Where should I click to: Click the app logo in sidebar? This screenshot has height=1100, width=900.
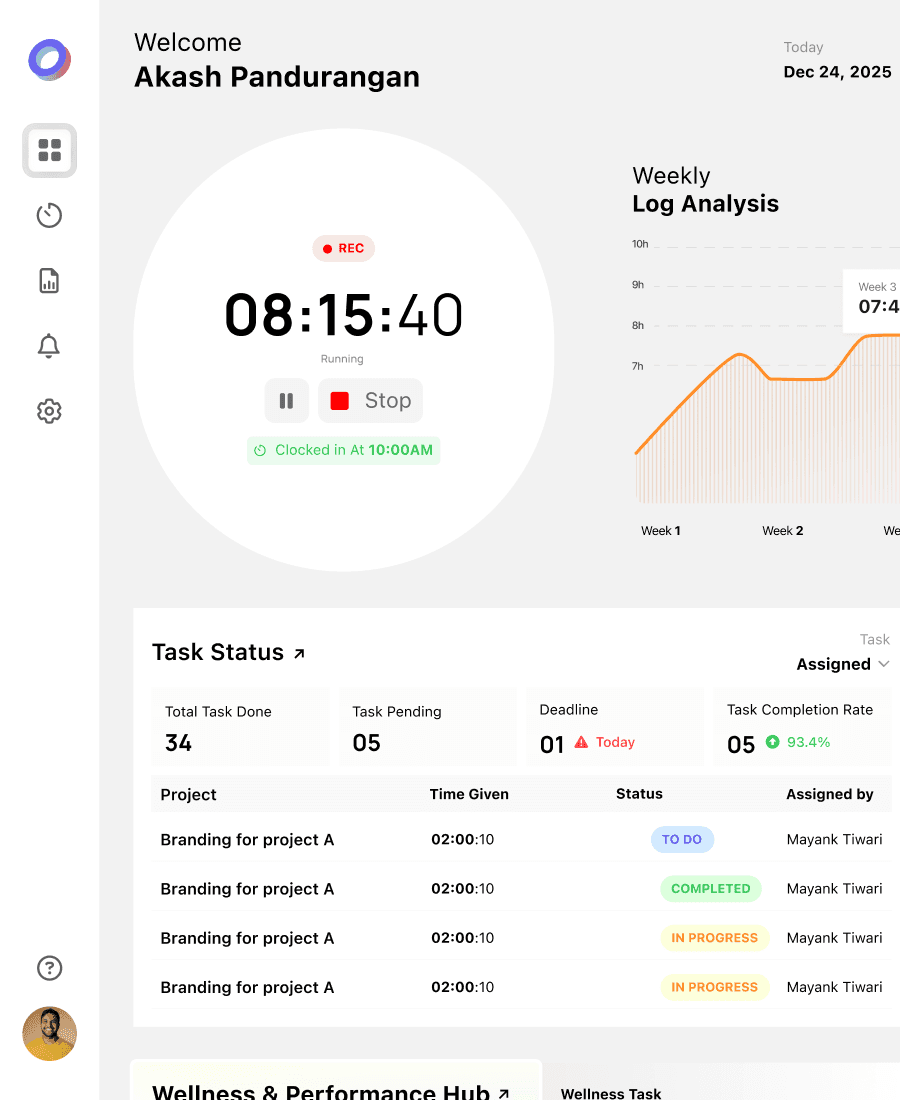49,60
